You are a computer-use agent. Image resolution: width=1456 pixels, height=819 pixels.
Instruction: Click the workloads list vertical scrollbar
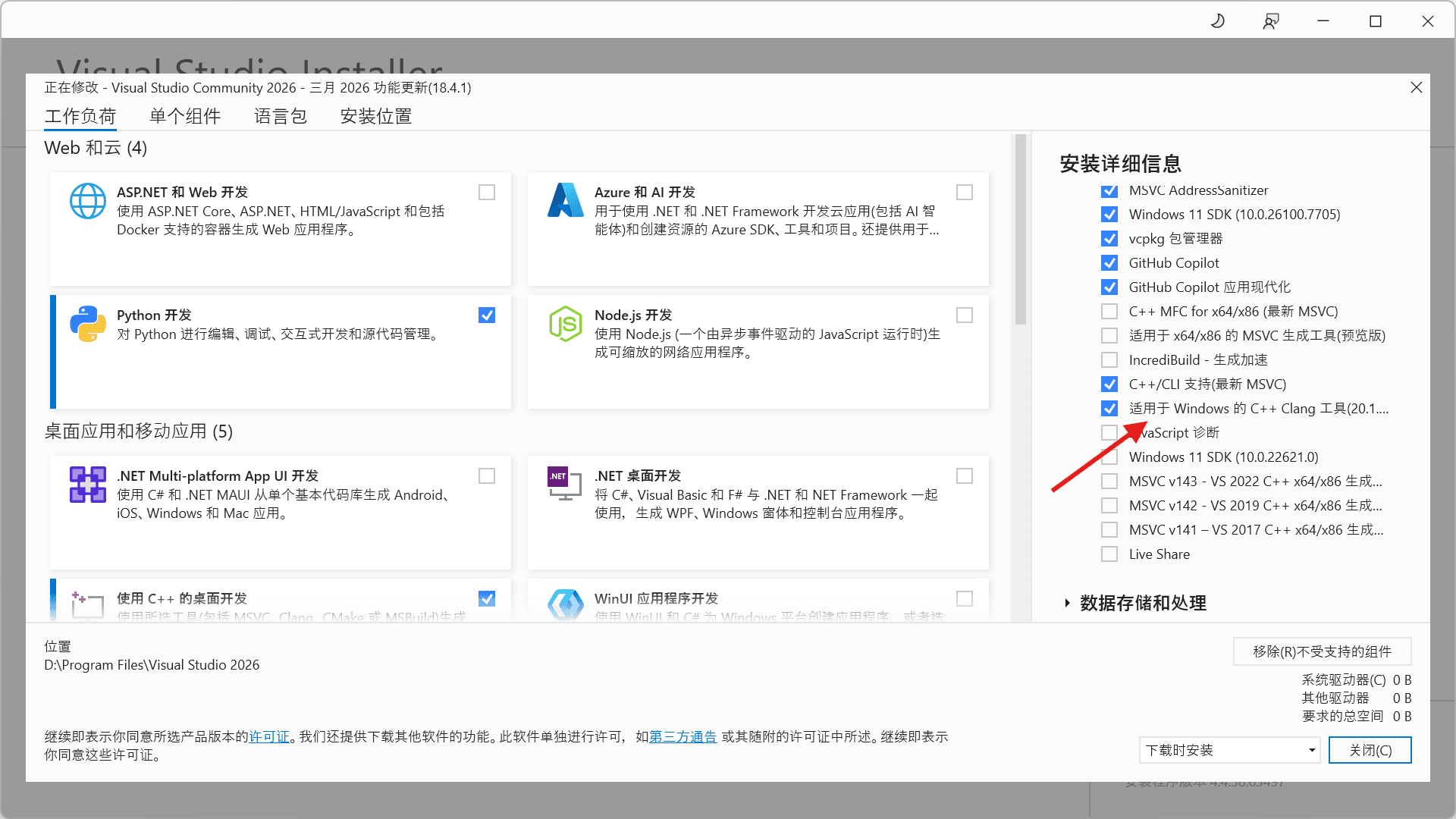point(1021,231)
